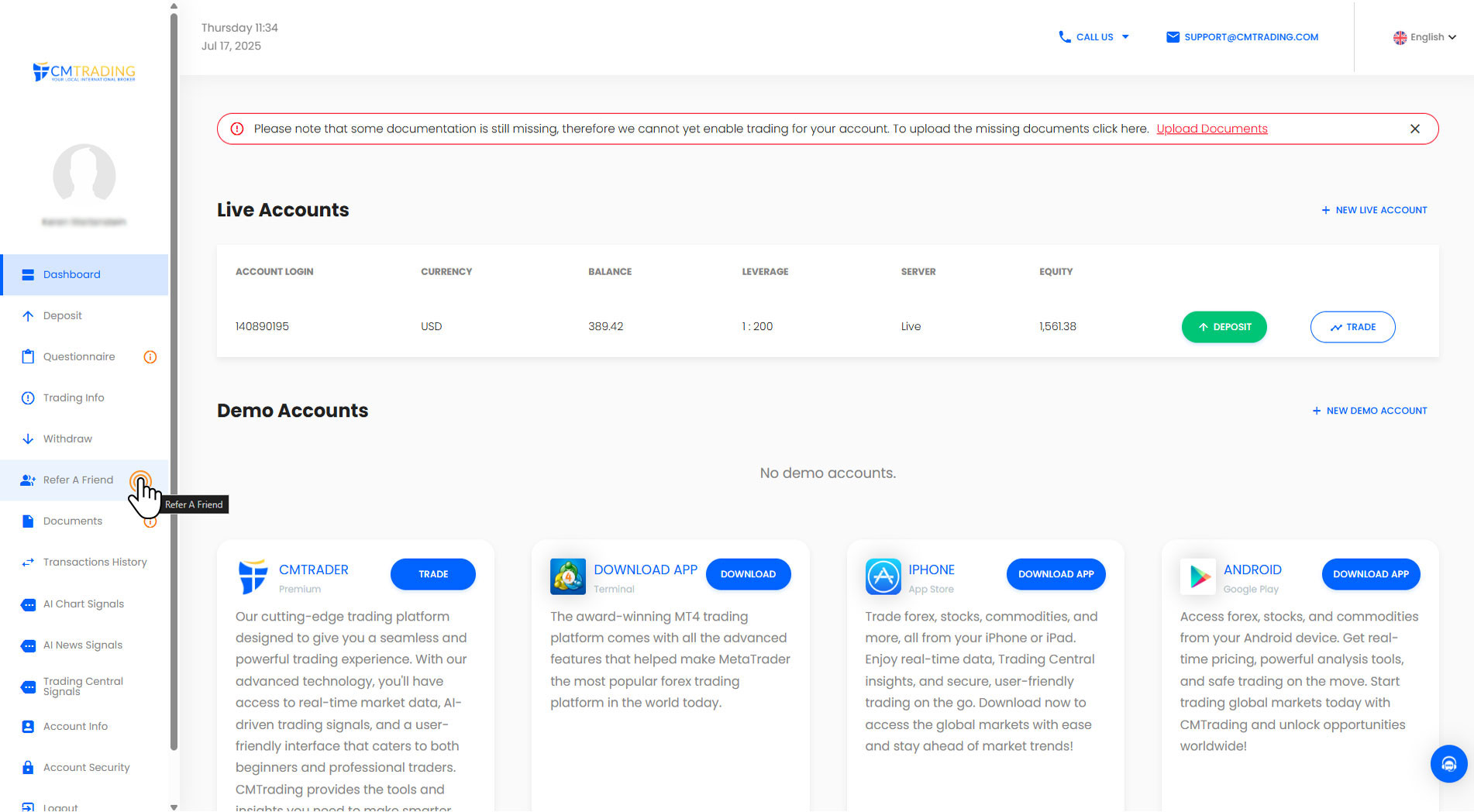
Task: Select Refer A Friend menu entry
Action: click(x=84, y=480)
